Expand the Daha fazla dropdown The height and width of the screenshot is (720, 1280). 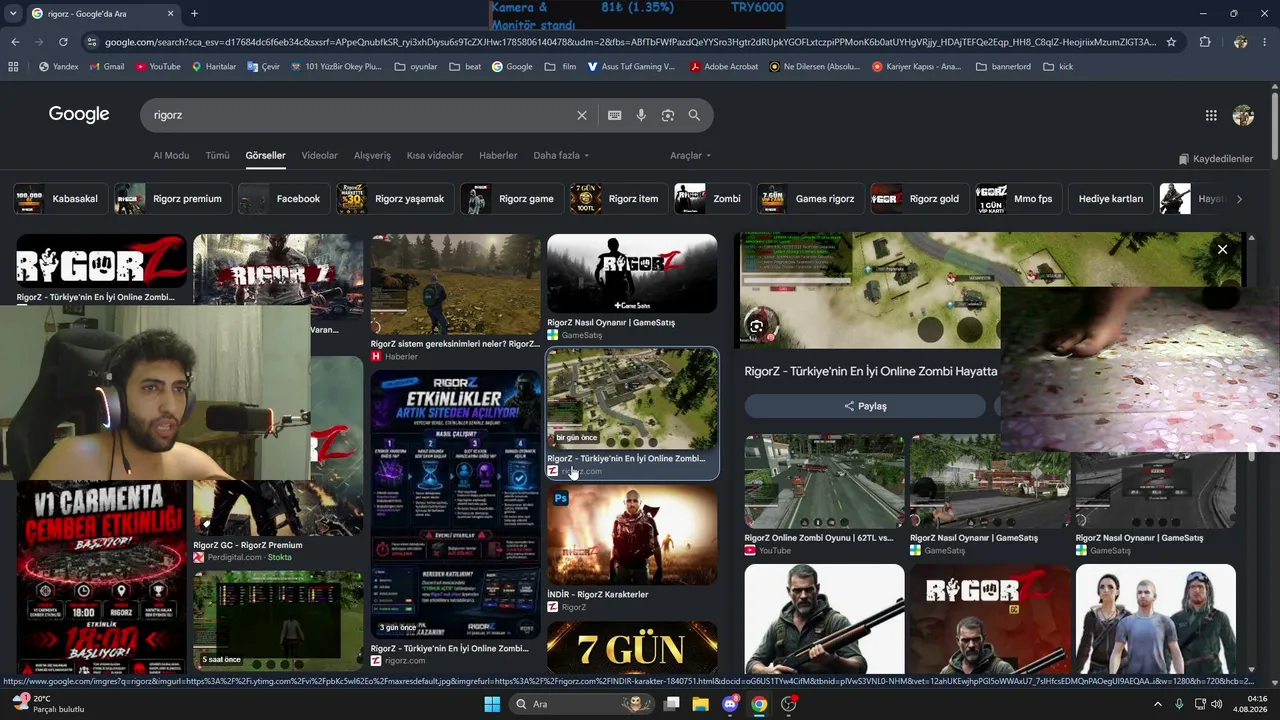pyautogui.click(x=561, y=156)
